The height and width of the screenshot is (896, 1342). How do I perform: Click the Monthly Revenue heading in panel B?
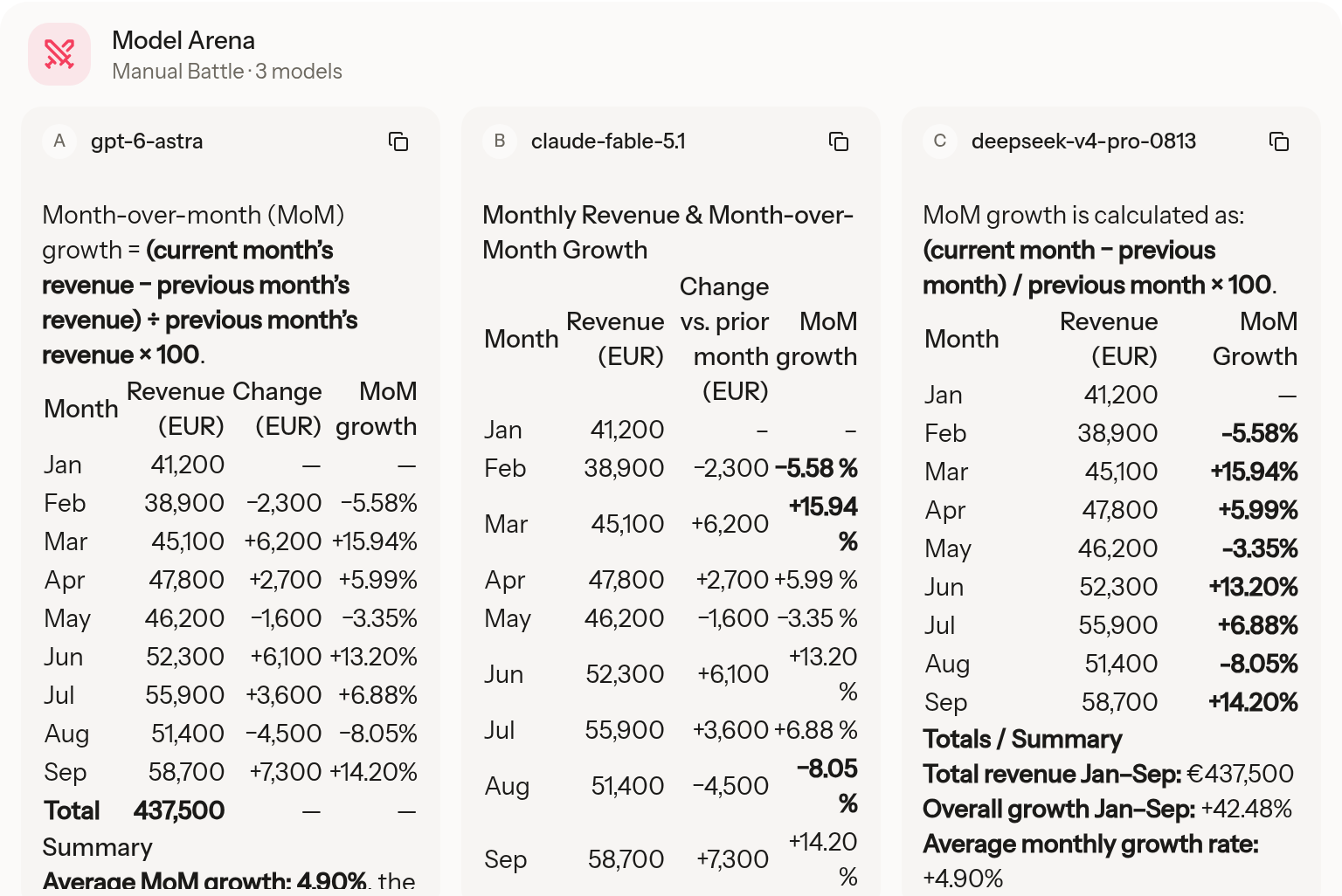pyautogui.click(x=668, y=232)
